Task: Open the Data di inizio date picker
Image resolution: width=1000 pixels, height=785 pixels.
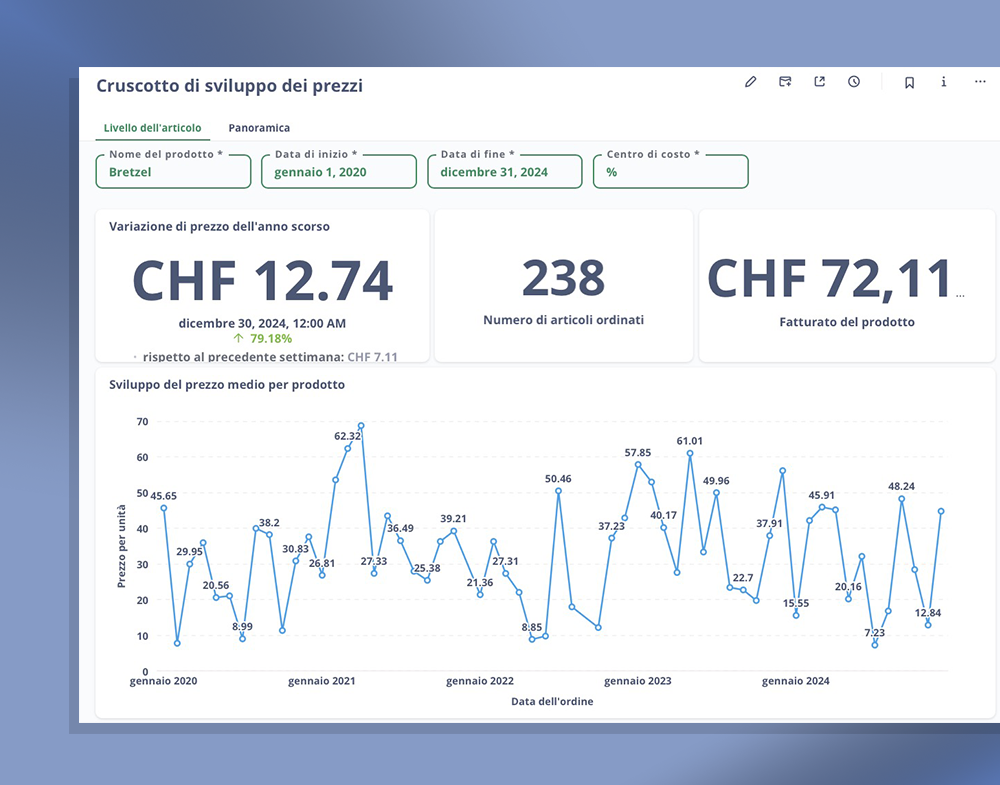Action: [x=339, y=172]
